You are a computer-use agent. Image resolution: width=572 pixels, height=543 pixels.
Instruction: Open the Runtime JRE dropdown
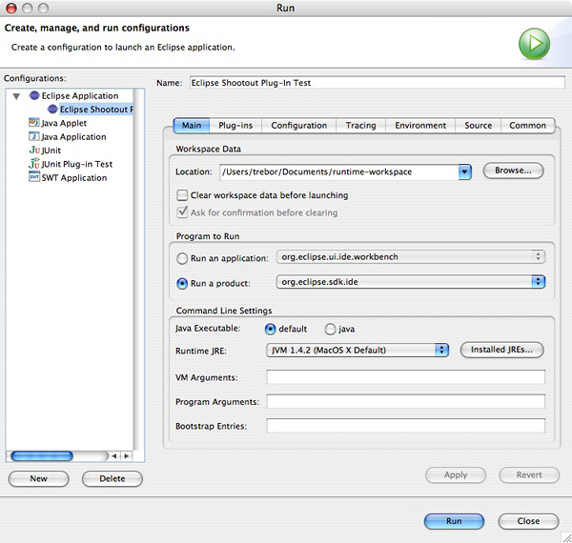(x=357, y=350)
